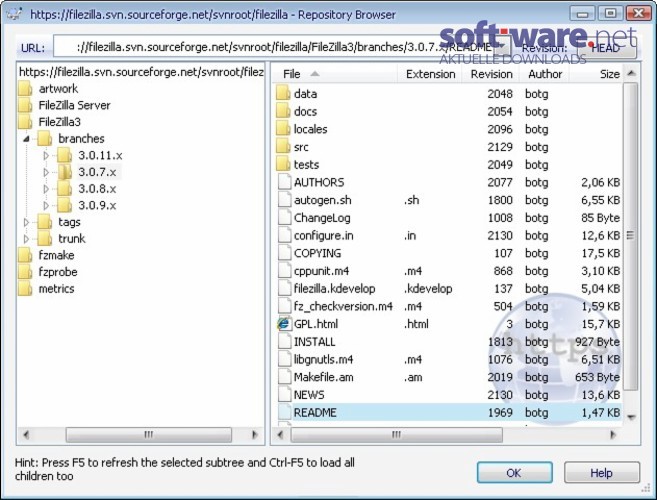Screen dimensions: 657x500
Task: Click the 2,06 KB size cell for AUTHORS
Action: click(x=600, y=182)
